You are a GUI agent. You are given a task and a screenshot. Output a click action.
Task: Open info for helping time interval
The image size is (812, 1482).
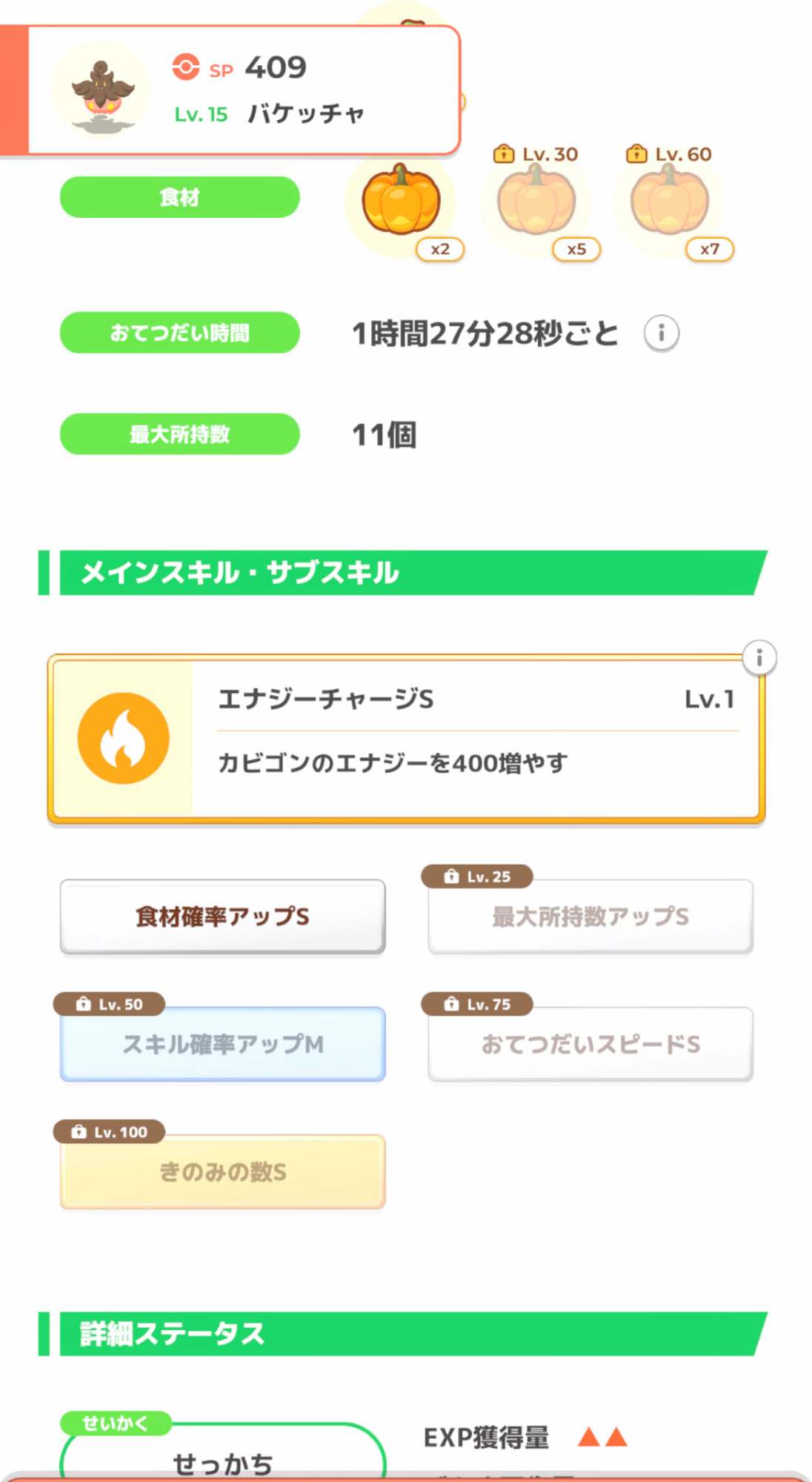661,333
